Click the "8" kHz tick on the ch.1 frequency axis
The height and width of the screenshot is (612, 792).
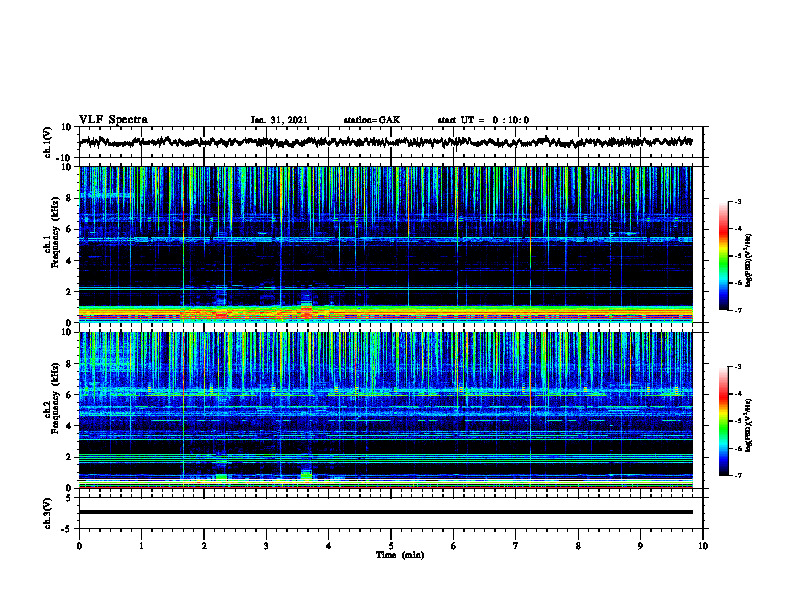click(70, 198)
